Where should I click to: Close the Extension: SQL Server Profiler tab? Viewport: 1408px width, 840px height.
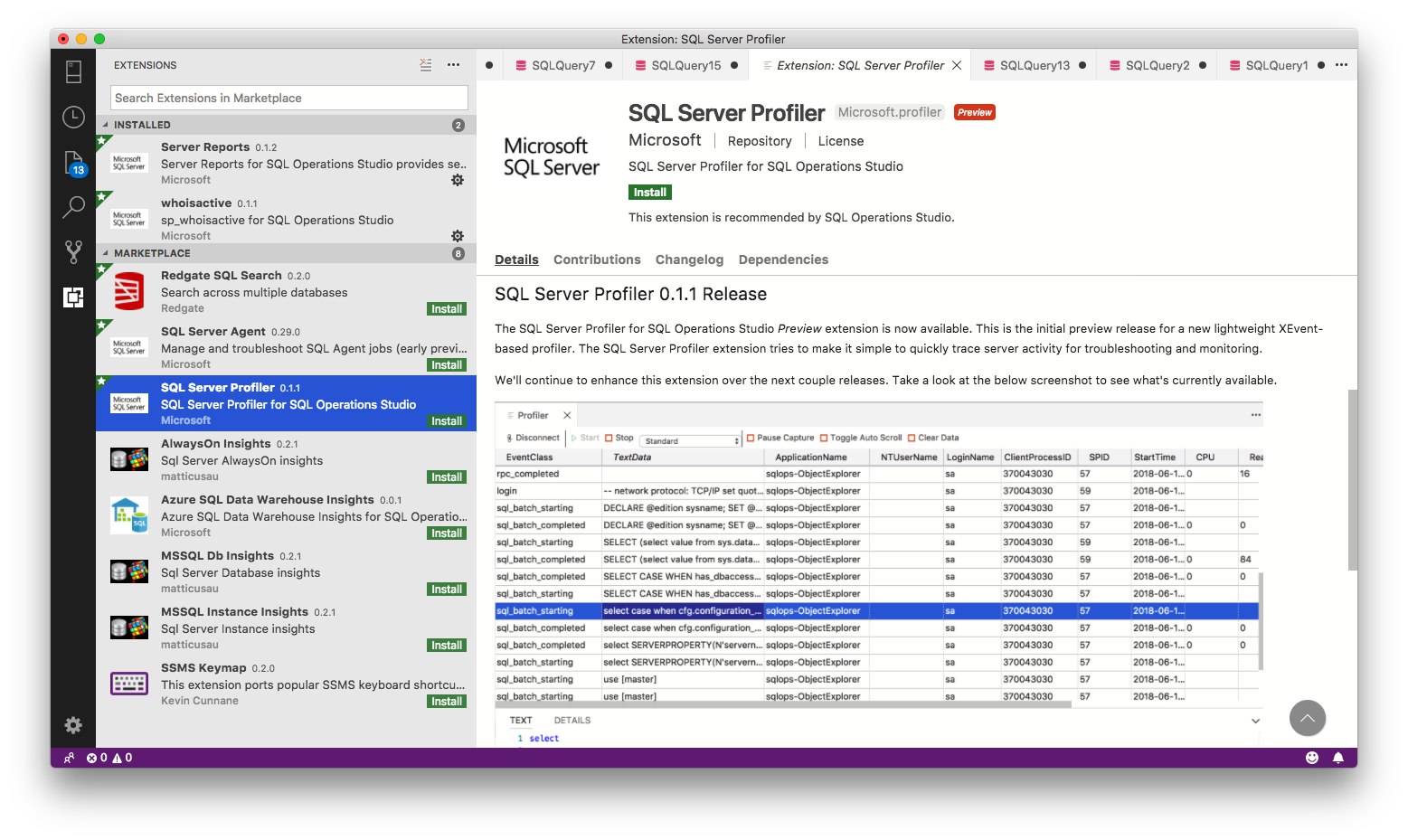tap(957, 65)
